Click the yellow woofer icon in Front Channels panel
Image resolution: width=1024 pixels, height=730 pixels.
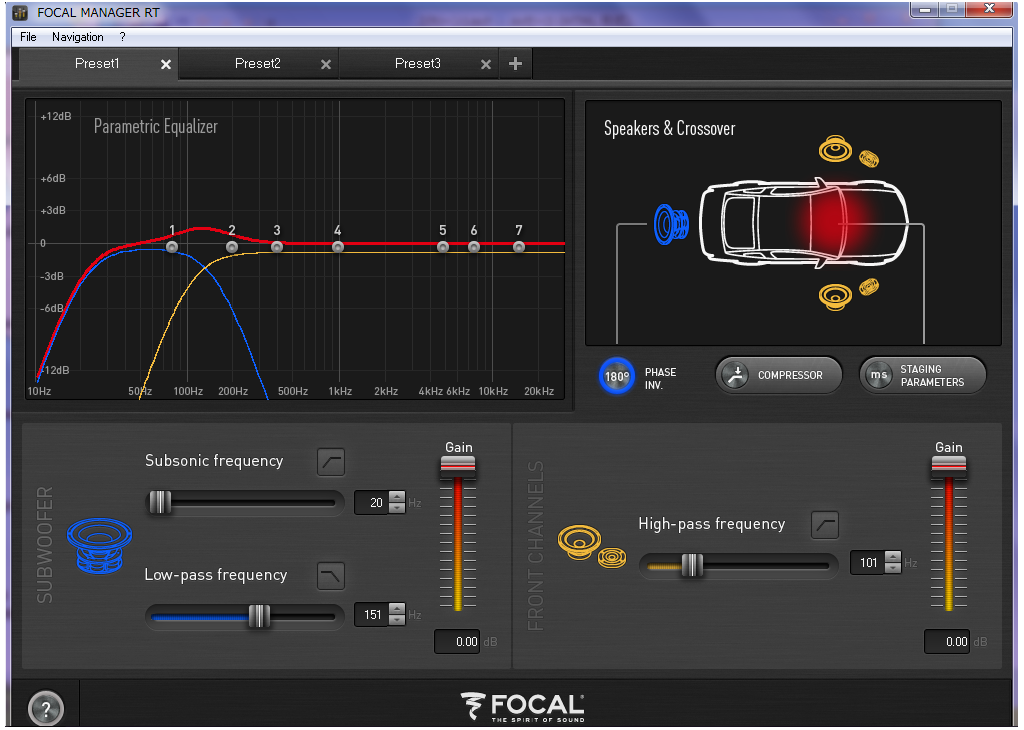579,541
